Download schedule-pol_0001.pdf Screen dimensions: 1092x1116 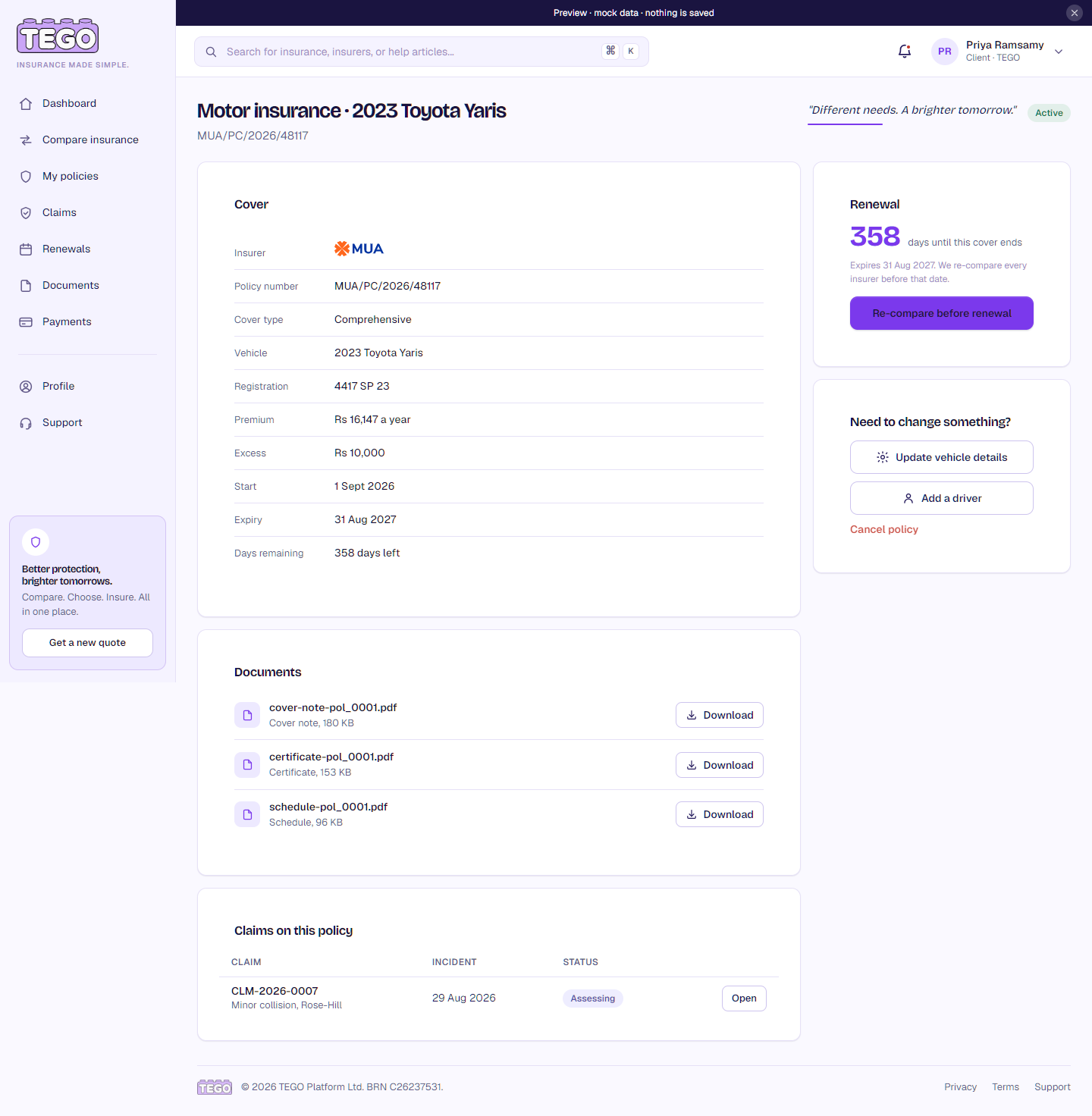point(720,814)
